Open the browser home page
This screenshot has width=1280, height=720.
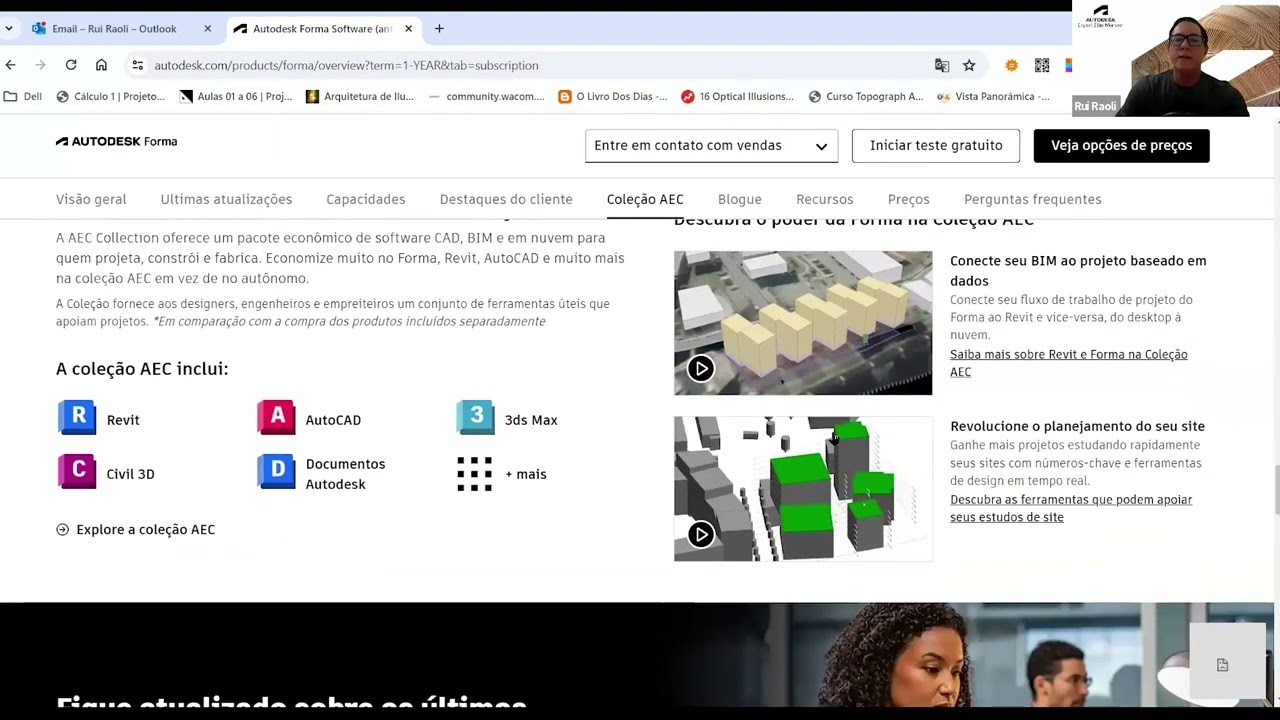click(x=101, y=65)
